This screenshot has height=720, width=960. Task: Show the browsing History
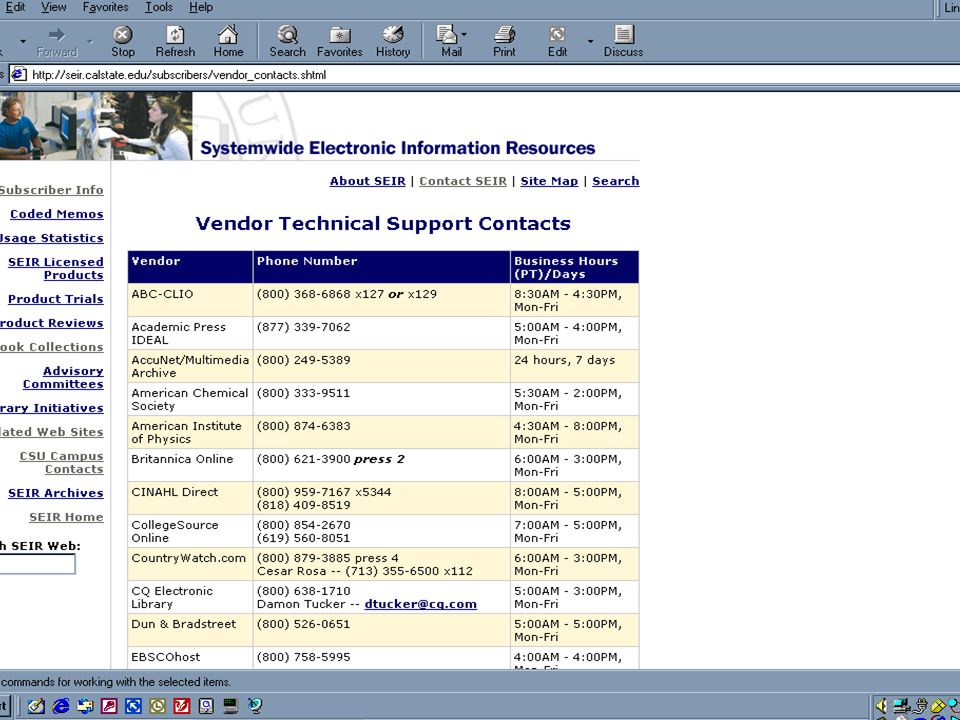393,42
